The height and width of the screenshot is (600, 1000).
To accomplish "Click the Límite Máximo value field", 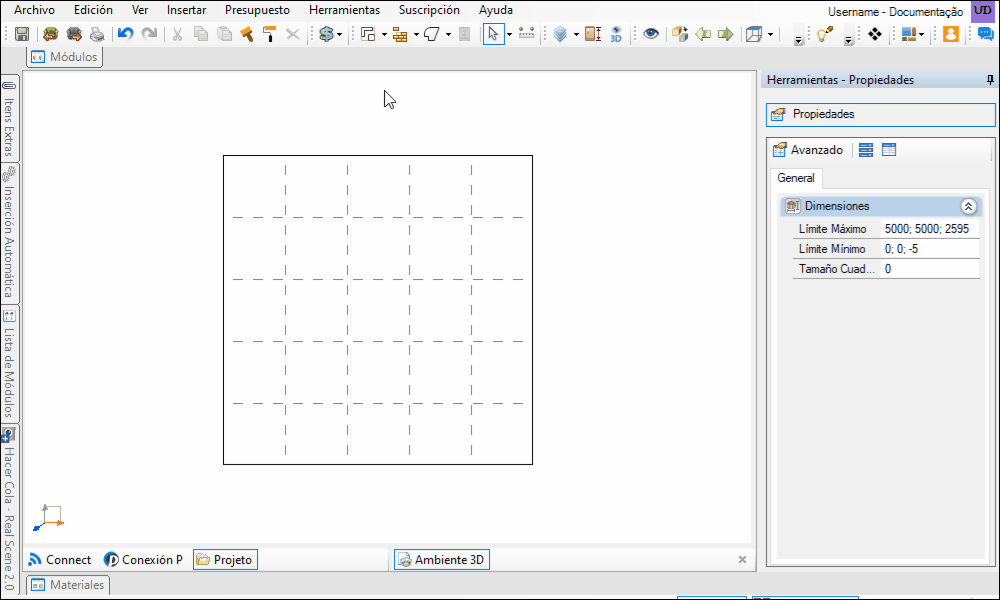I will click(x=930, y=229).
